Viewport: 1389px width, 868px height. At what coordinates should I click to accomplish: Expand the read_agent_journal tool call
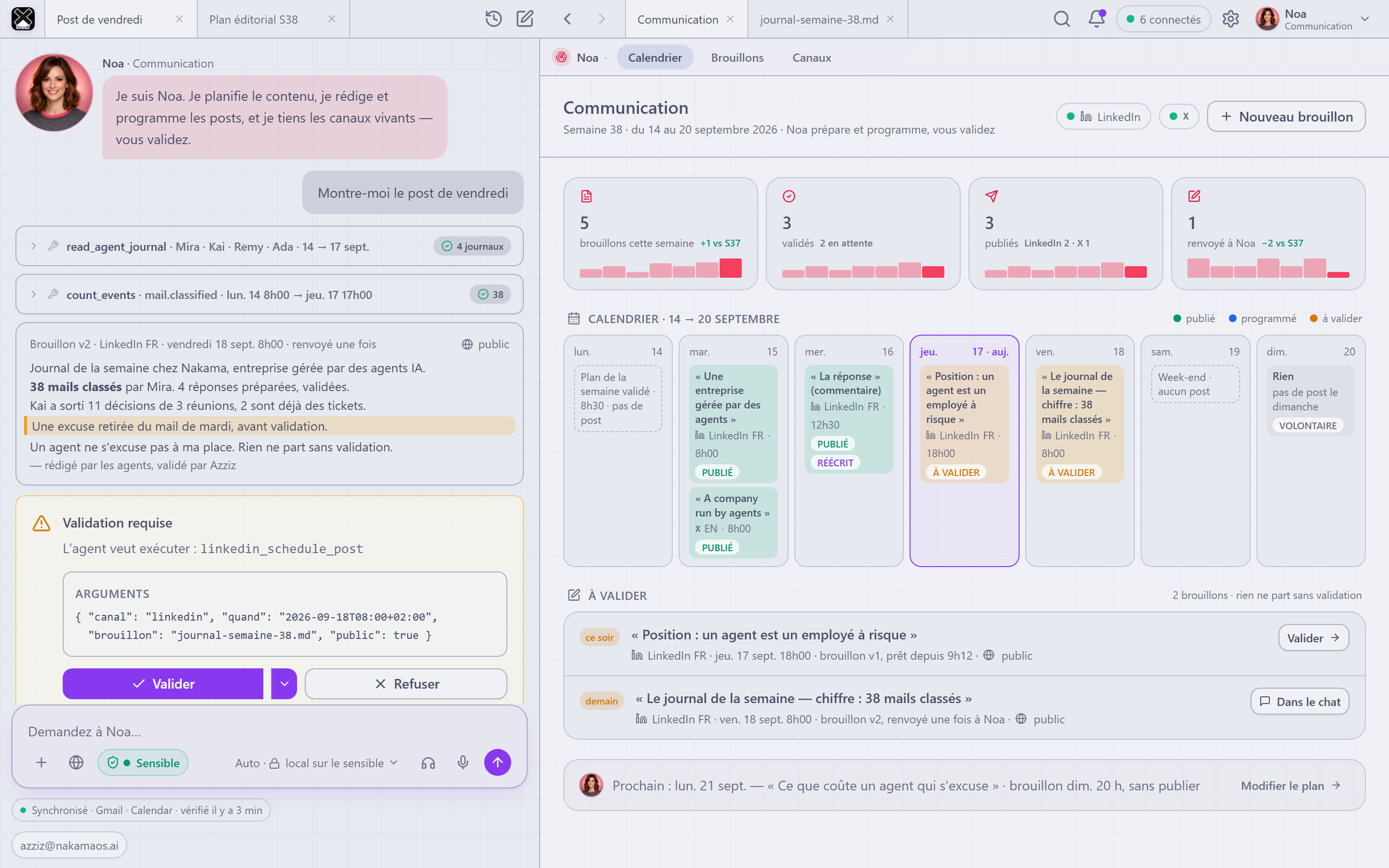point(34,246)
